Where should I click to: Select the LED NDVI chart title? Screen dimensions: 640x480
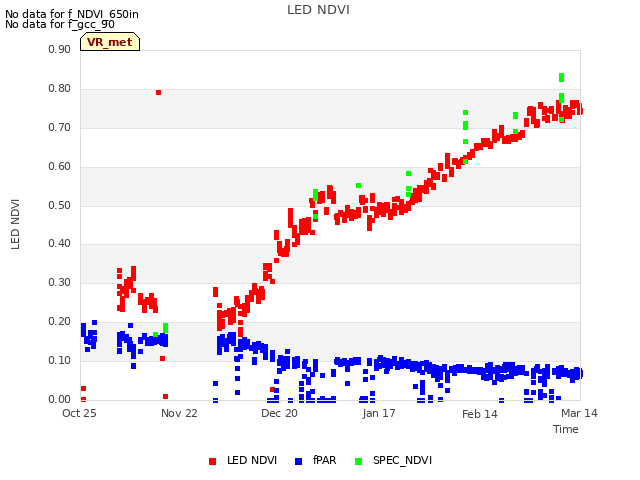[318, 10]
